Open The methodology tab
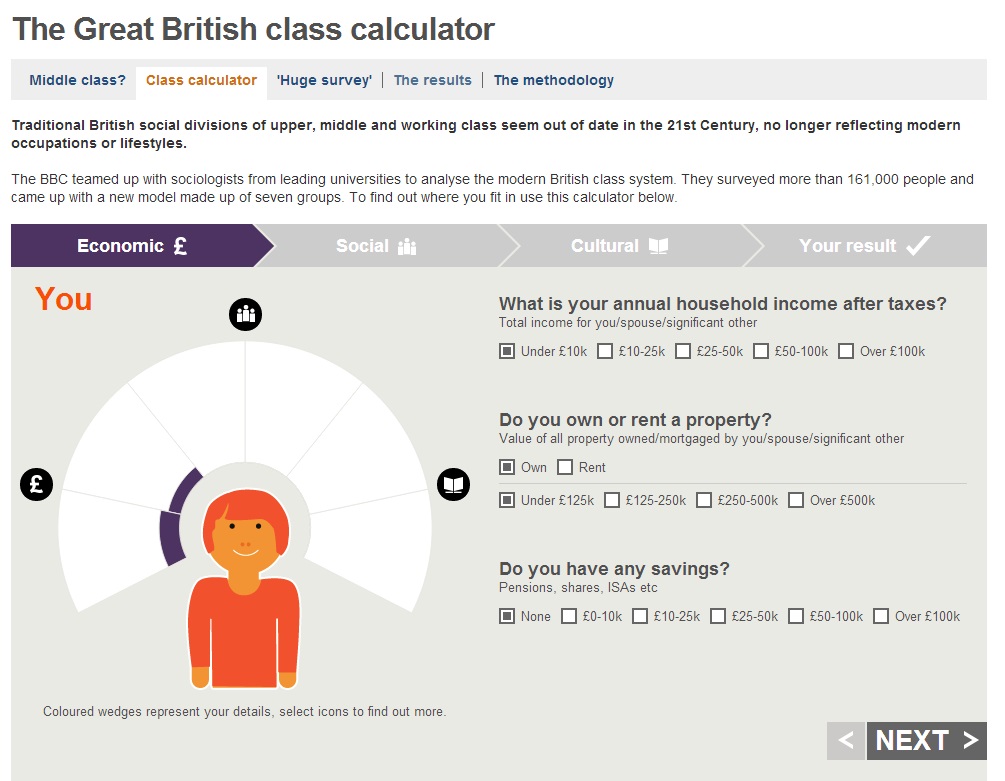The image size is (1005, 781). coord(554,80)
